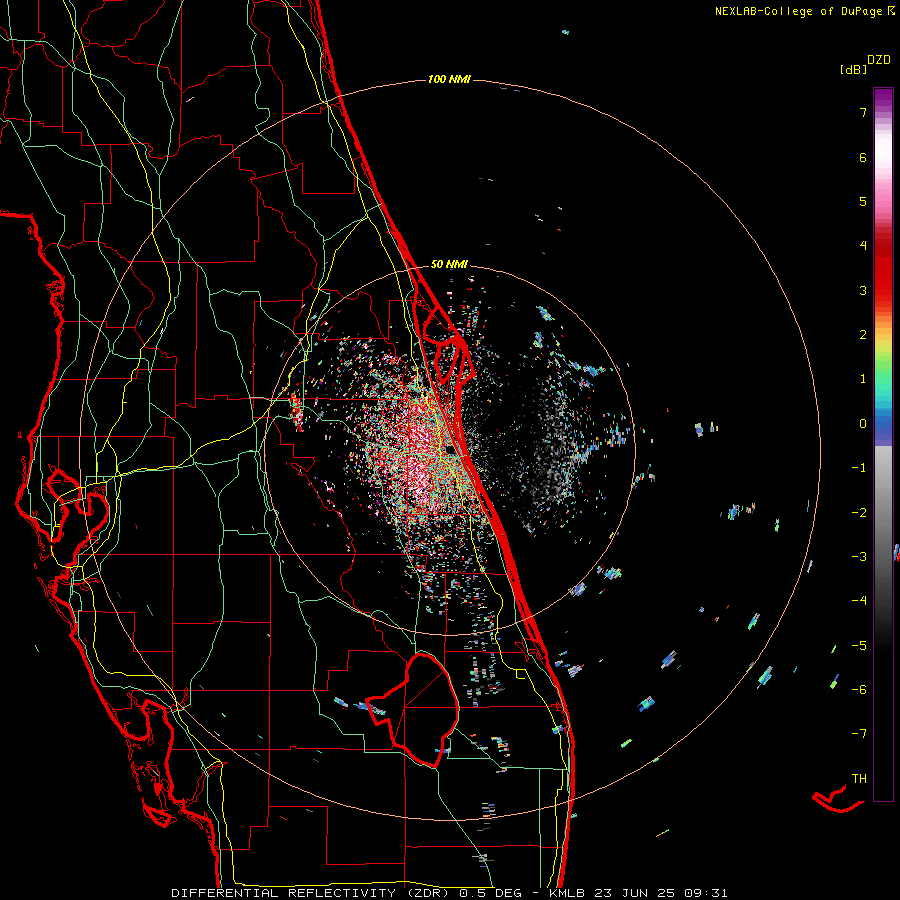Click the DZD product label above color scale
Image resolution: width=900 pixels, height=900 pixels.
[879, 60]
